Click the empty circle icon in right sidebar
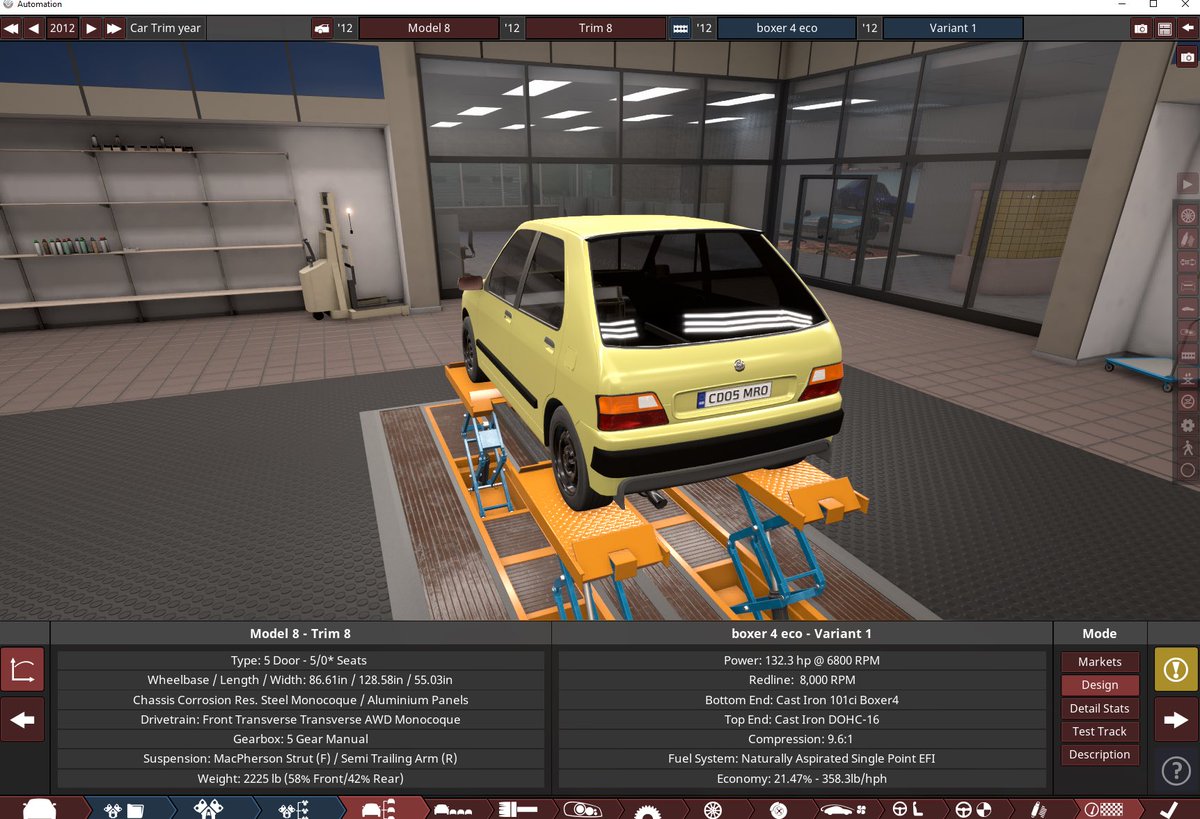The width and height of the screenshot is (1200, 819). [x=1187, y=472]
